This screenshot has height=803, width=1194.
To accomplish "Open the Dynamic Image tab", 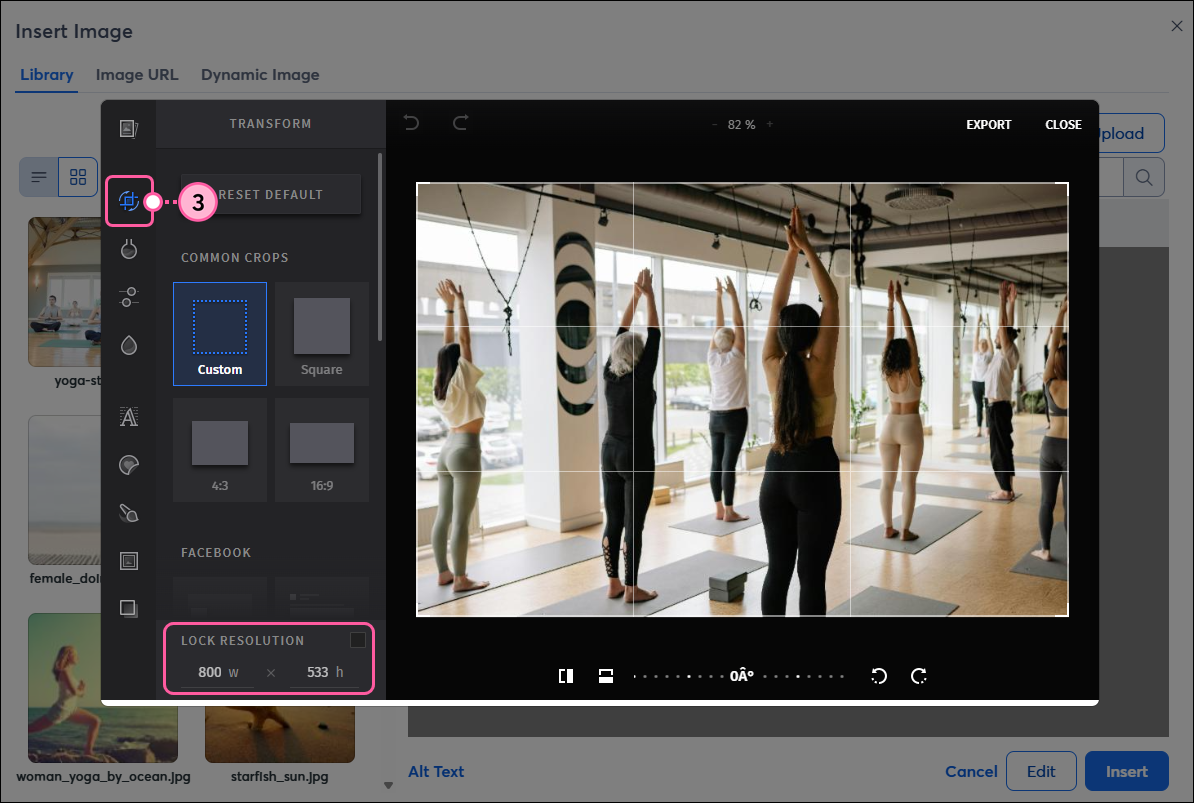I will (x=260, y=75).
